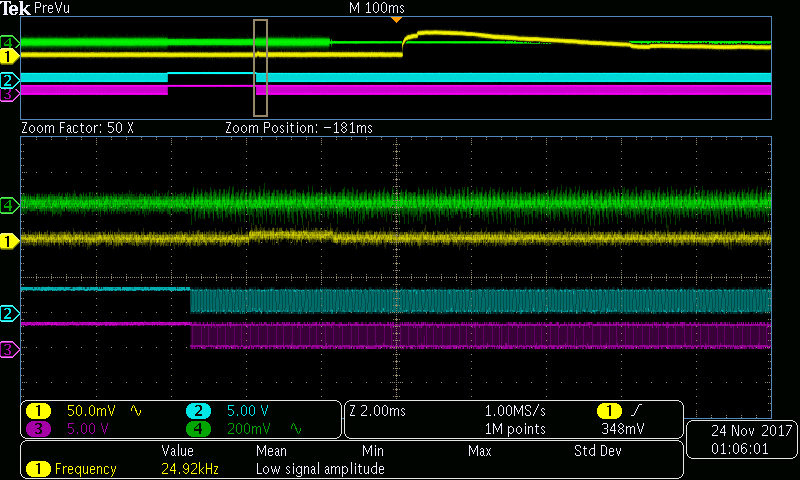800x480 pixels.
Task: Click the Value column header
Action: pos(178,451)
